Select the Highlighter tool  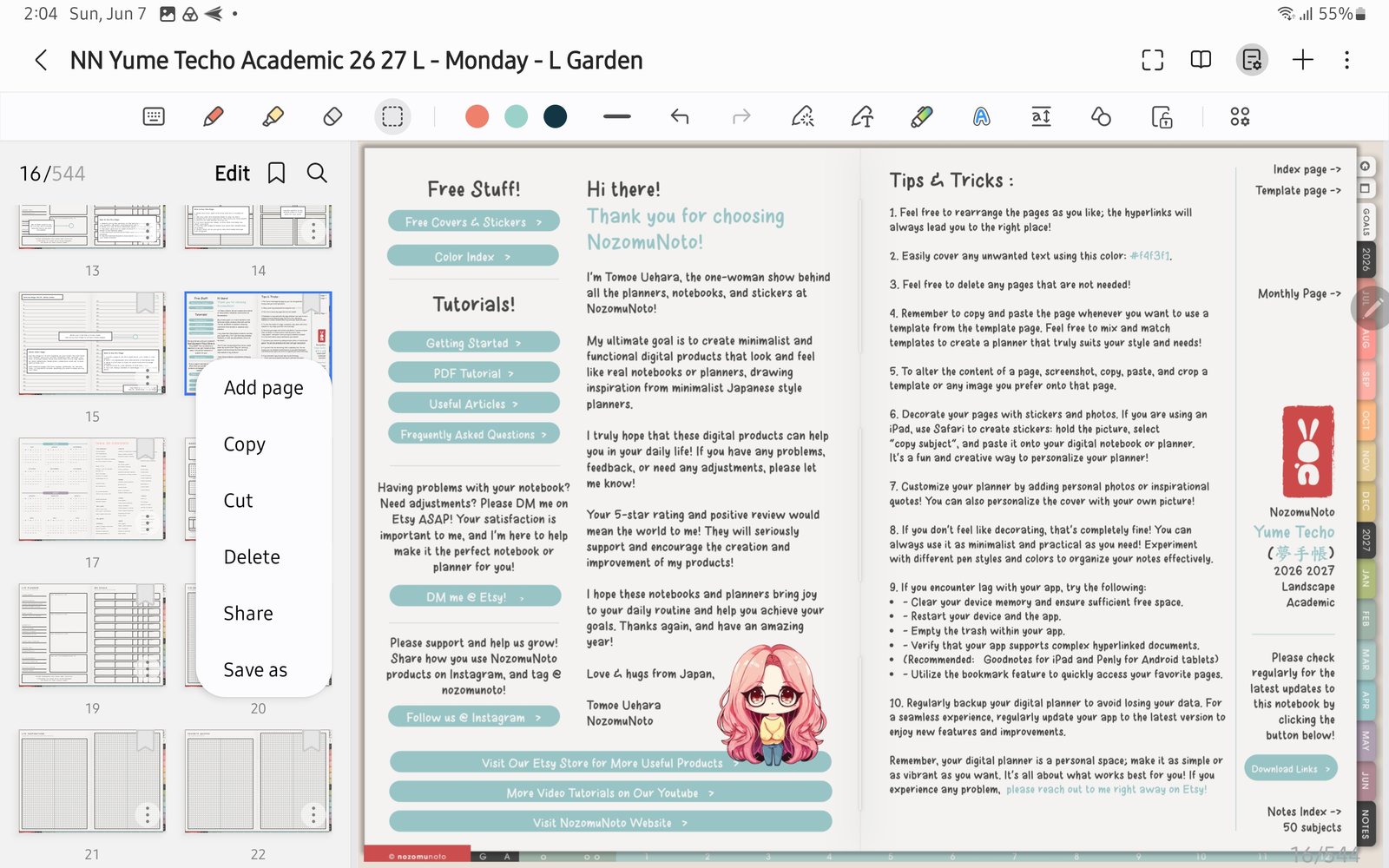pyautogui.click(x=273, y=116)
